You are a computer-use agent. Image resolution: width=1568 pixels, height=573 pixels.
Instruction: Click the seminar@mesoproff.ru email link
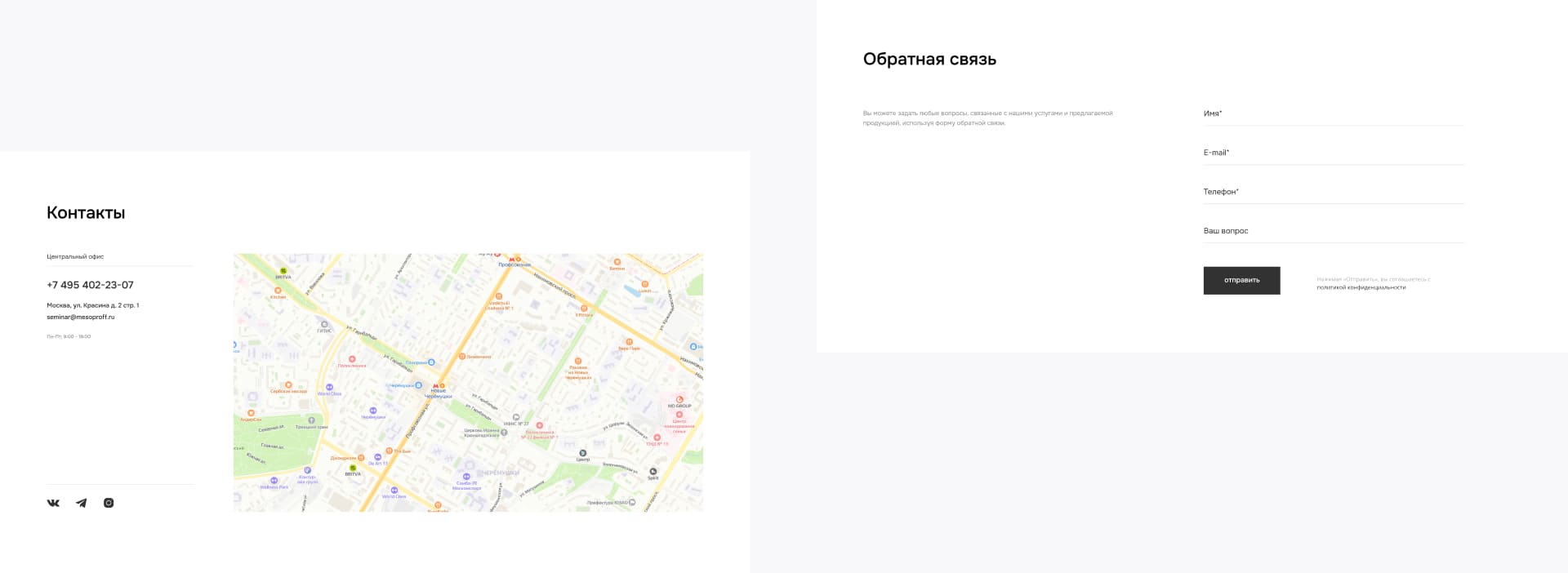pos(81,317)
